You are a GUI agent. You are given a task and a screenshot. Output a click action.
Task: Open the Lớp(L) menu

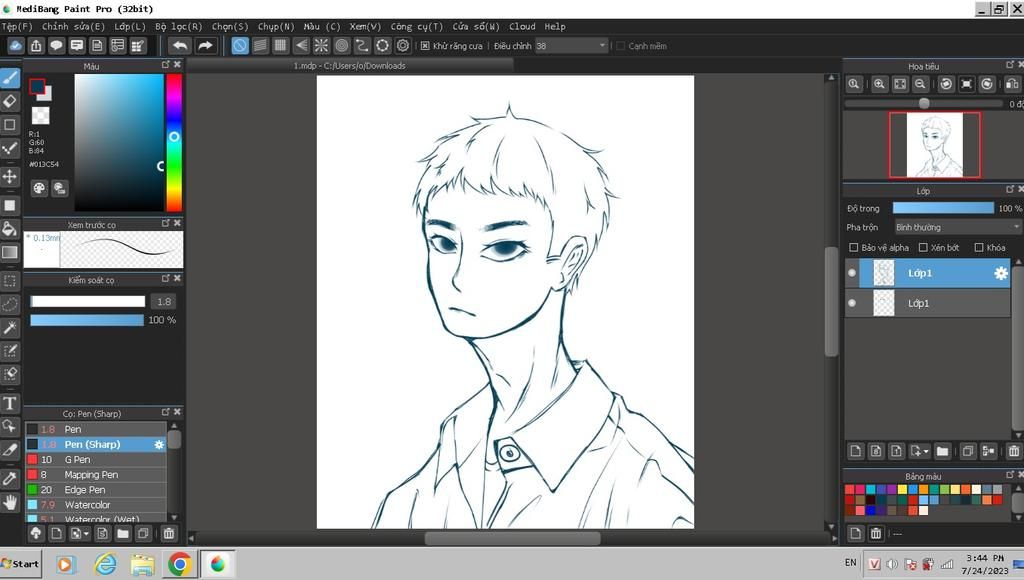tap(129, 27)
